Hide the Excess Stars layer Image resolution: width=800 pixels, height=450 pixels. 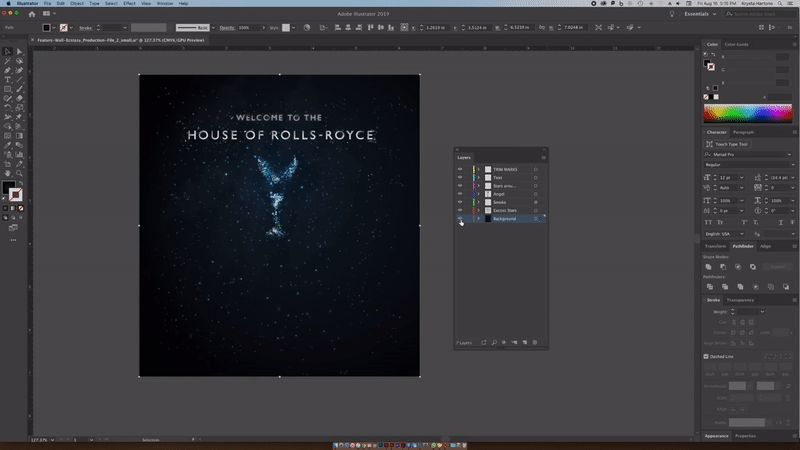pyautogui.click(x=460, y=210)
